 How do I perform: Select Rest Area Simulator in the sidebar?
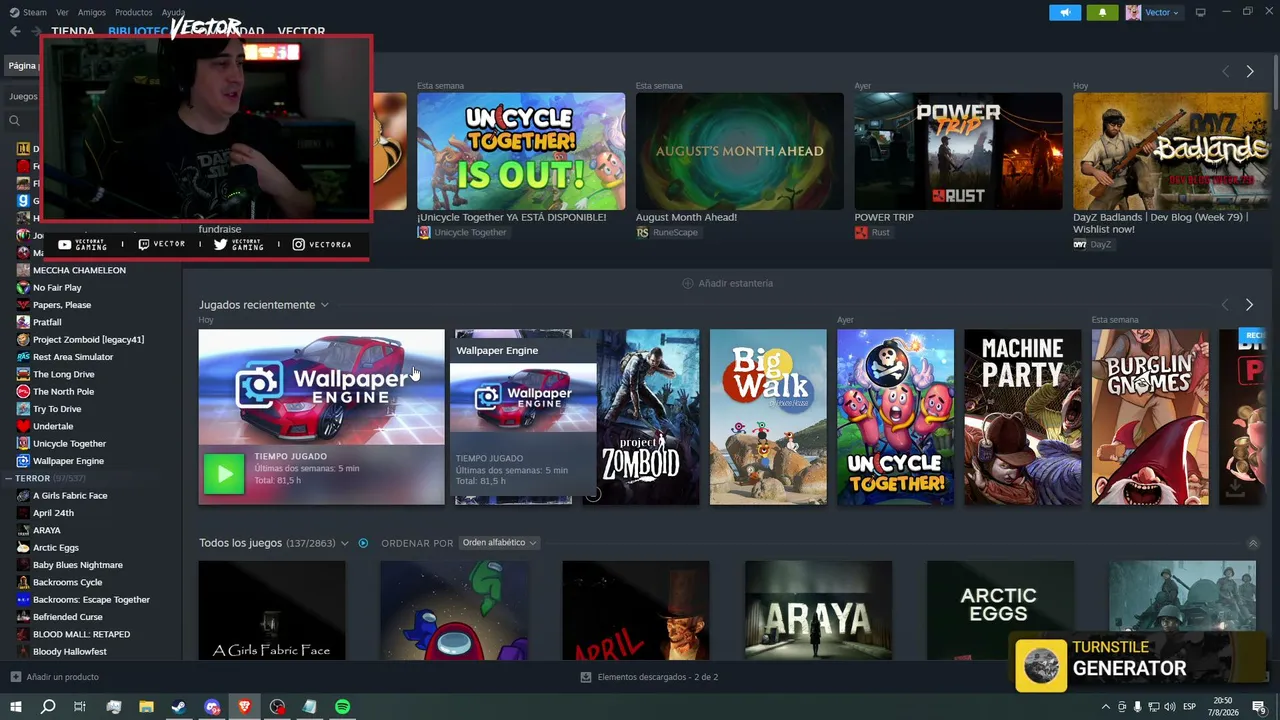[x=73, y=357]
